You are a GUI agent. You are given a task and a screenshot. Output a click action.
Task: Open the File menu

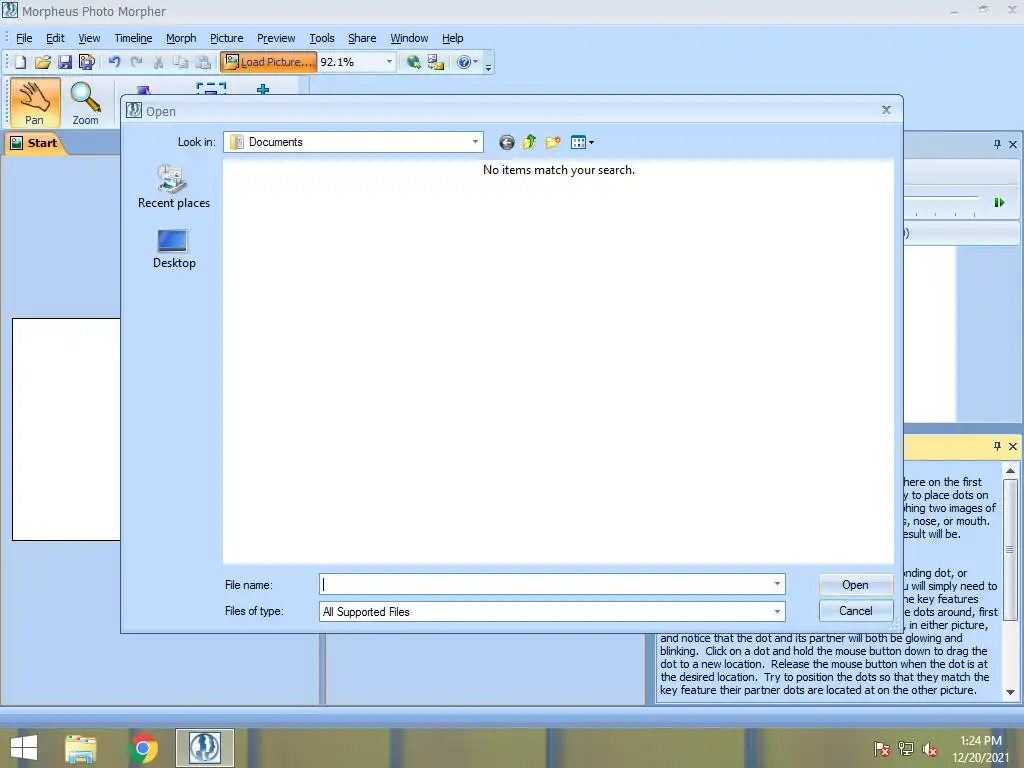point(24,38)
